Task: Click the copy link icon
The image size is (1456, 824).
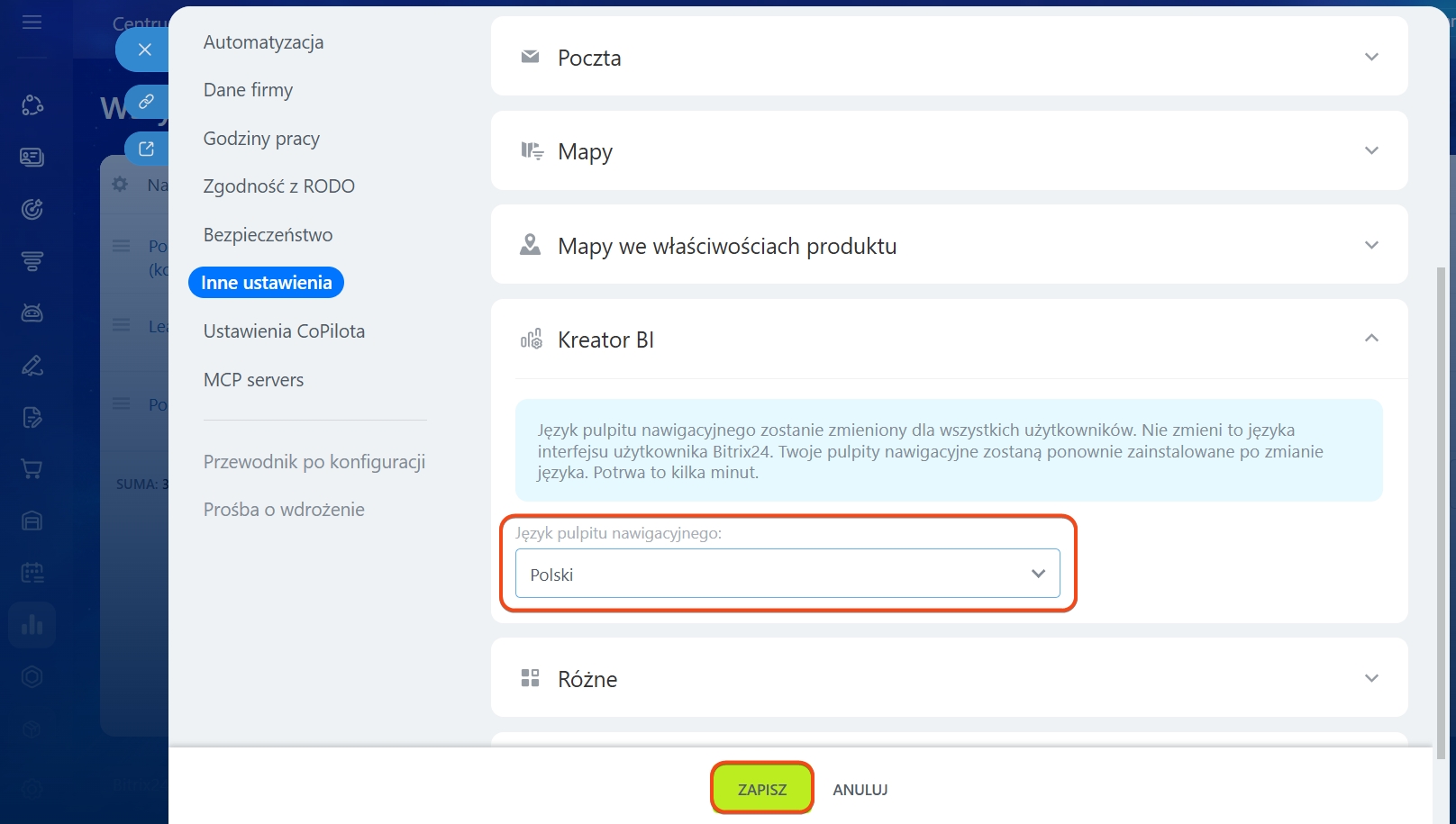Action: click(146, 102)
